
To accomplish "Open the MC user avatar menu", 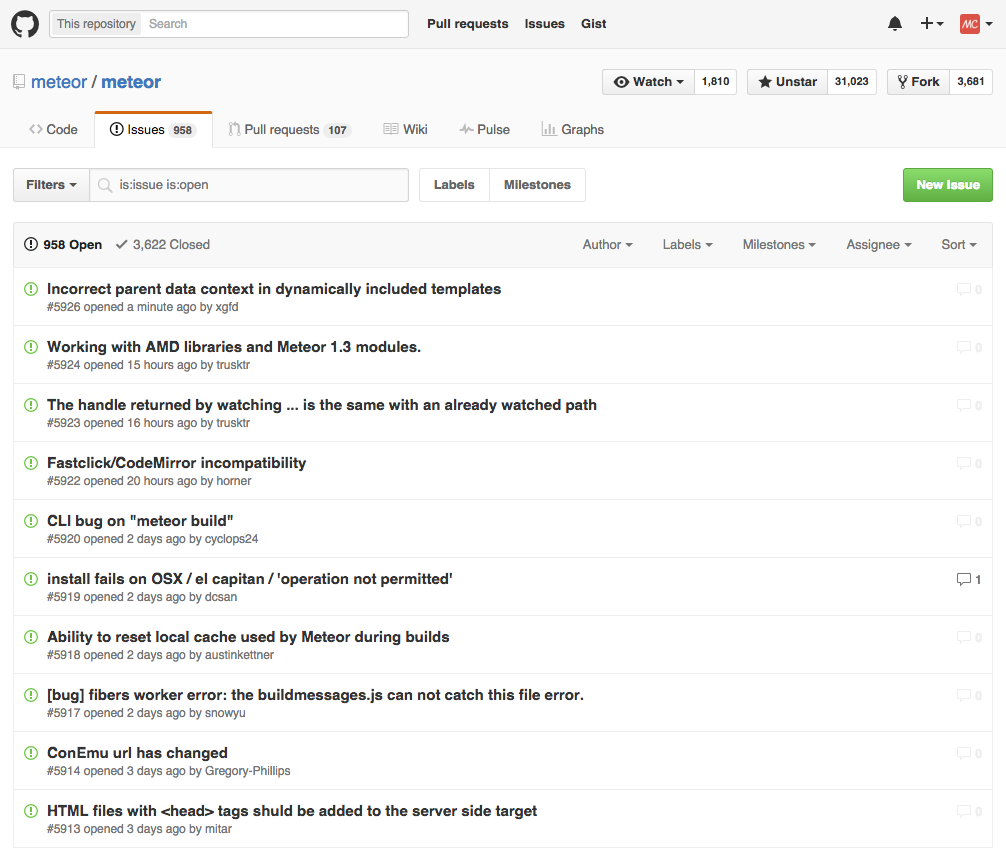I will (976, 24).
